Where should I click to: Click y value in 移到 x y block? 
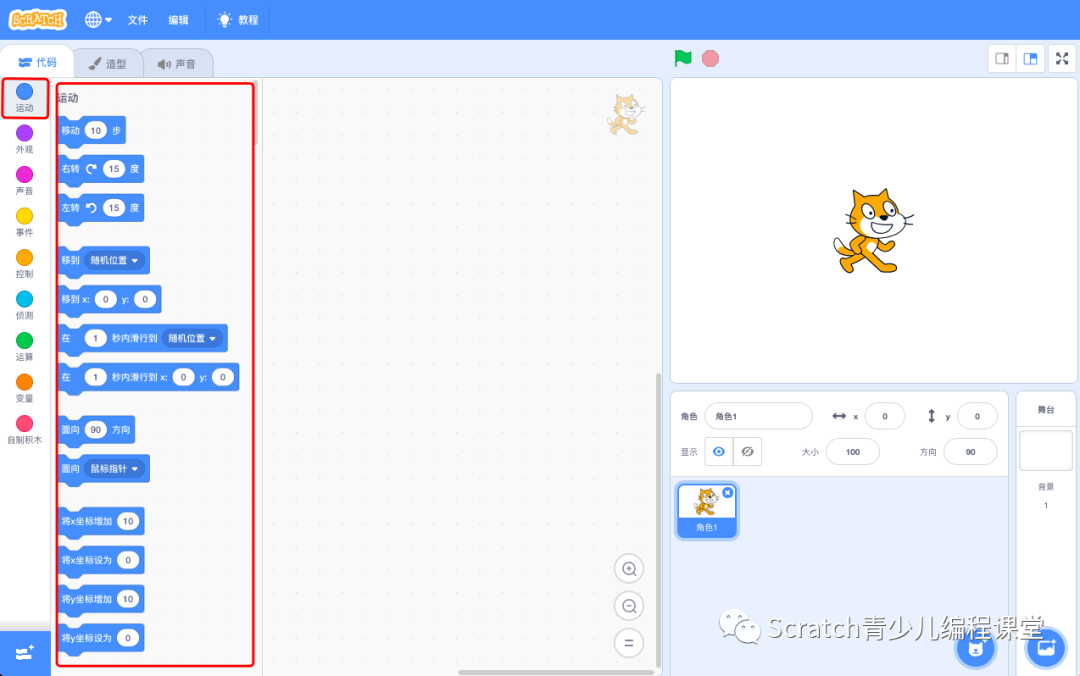[145, 299]
